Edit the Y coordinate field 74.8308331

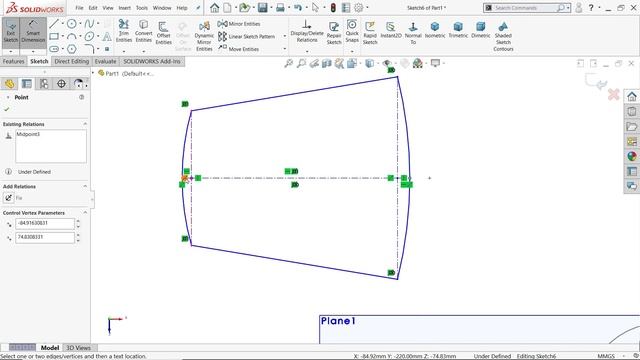point(45,237)
